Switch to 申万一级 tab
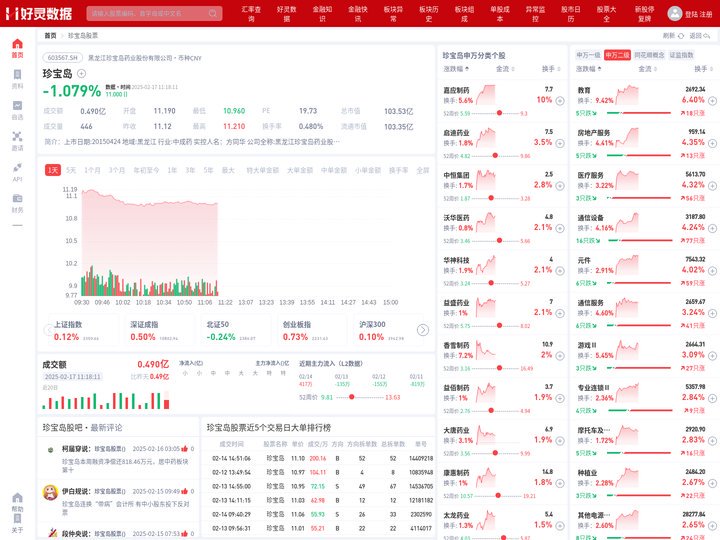The image size is (720, 540). pos(588,55)
